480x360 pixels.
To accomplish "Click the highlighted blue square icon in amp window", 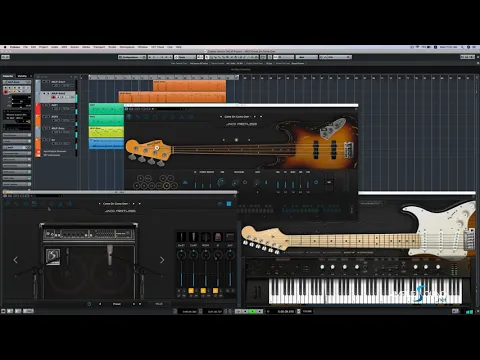I will pyautogui.click(x=229, y=204).
